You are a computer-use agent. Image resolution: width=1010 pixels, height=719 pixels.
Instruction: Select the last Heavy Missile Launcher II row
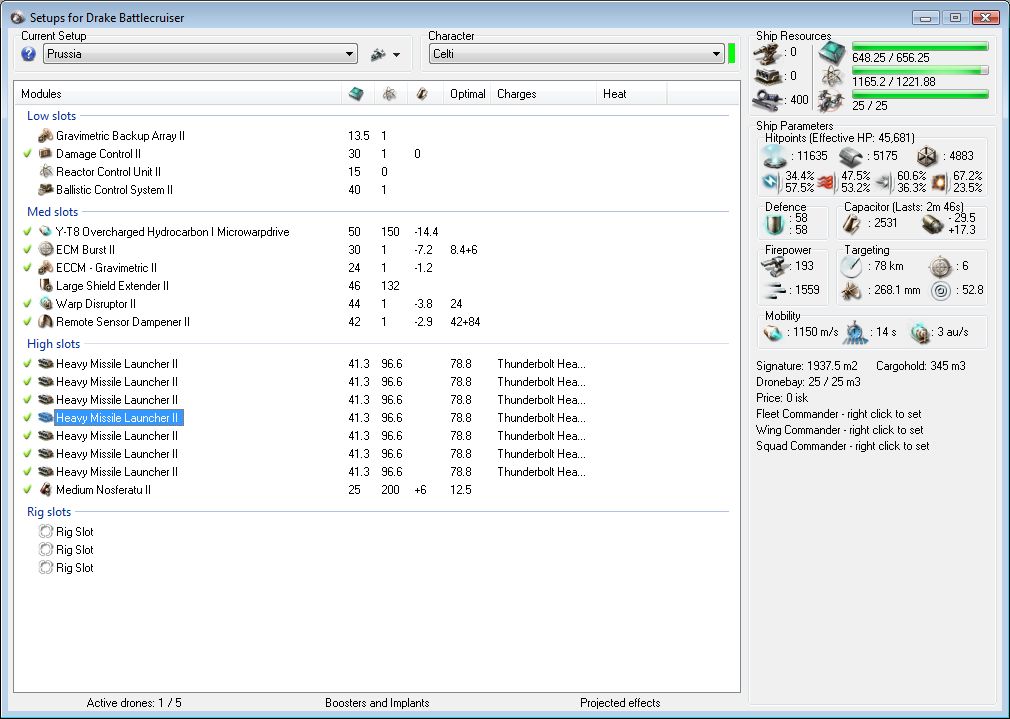tap(377, 472)
